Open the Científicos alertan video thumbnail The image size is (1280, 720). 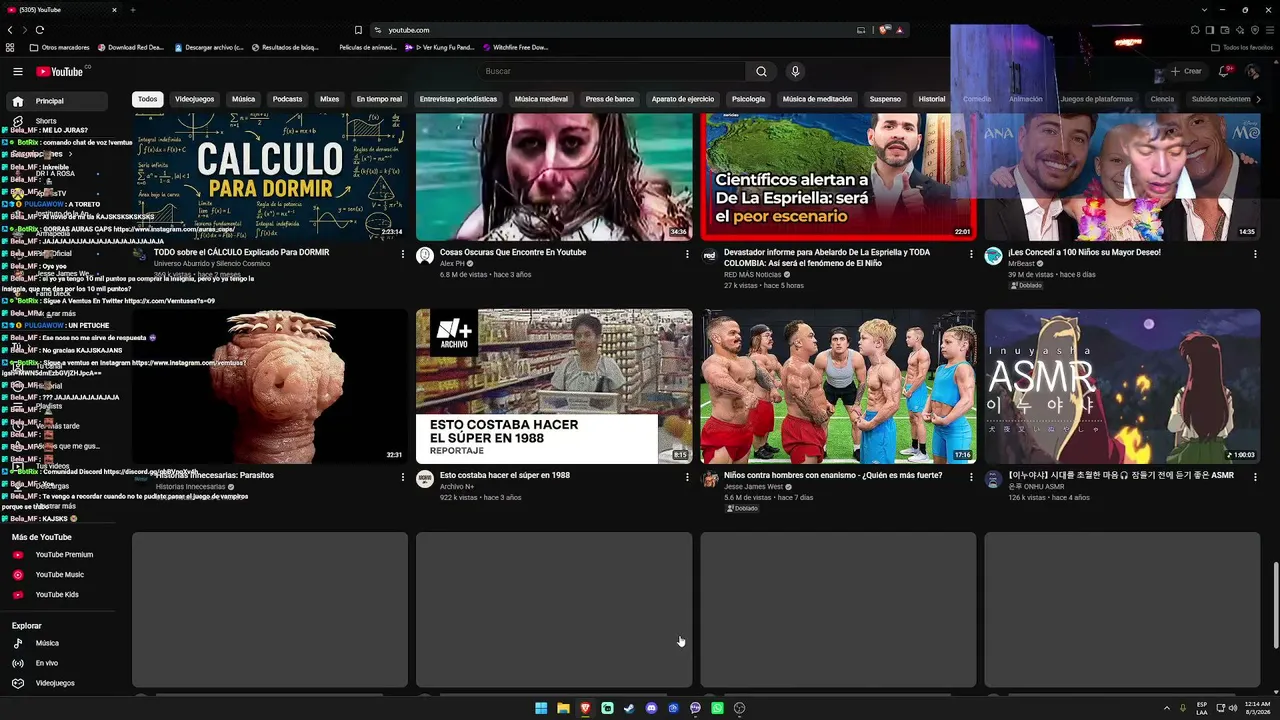click(838, 177)
